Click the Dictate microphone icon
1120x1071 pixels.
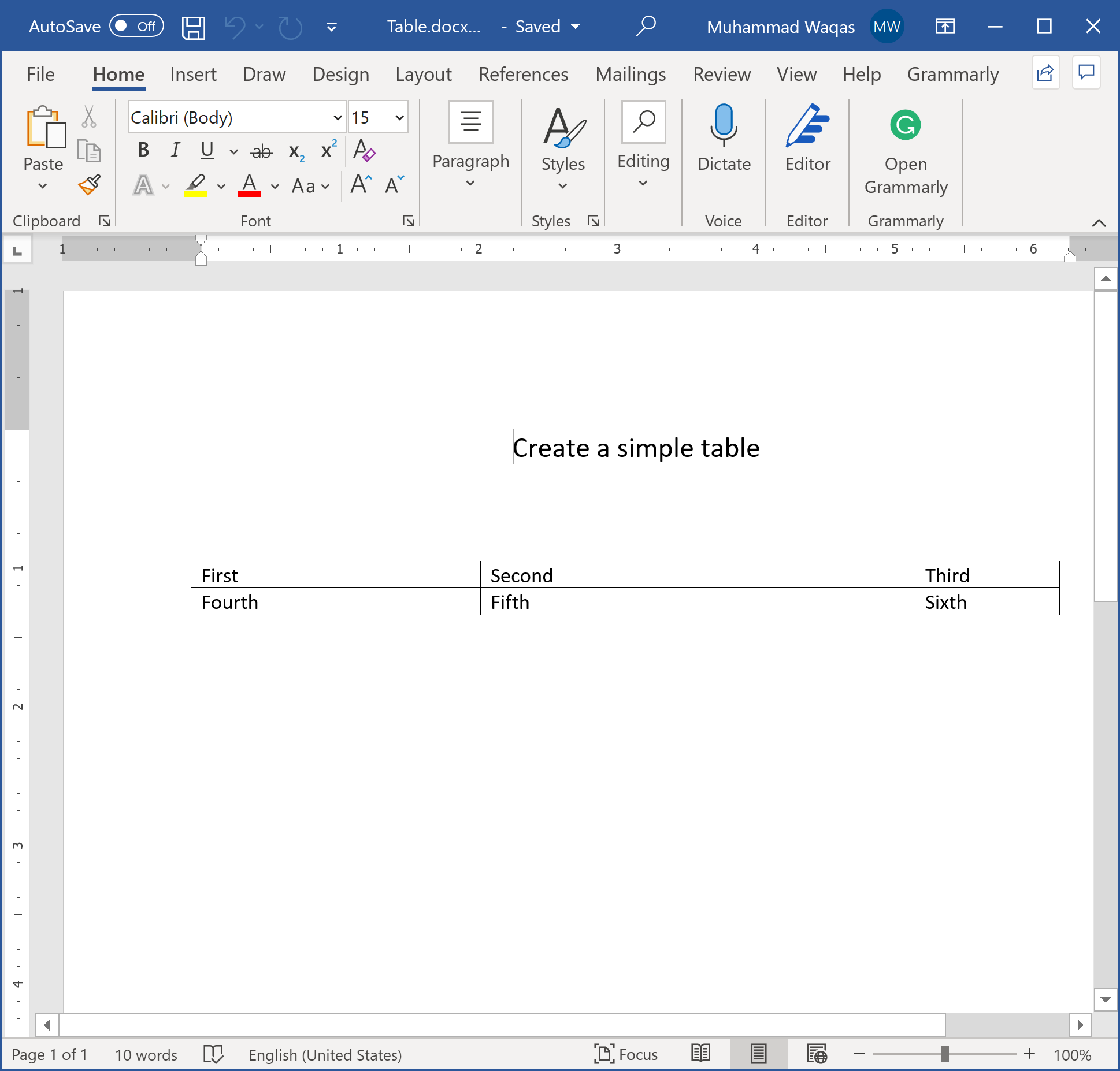pyautogui.click(x=724, y=125)
